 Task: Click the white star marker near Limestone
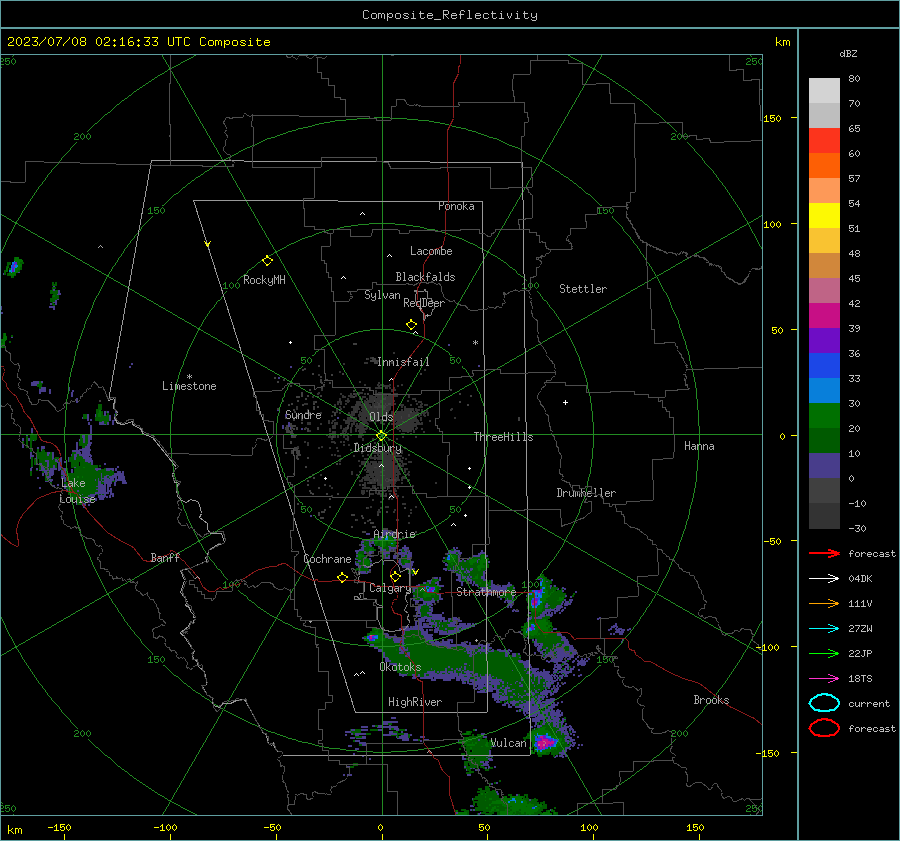[x=189, y=377]
